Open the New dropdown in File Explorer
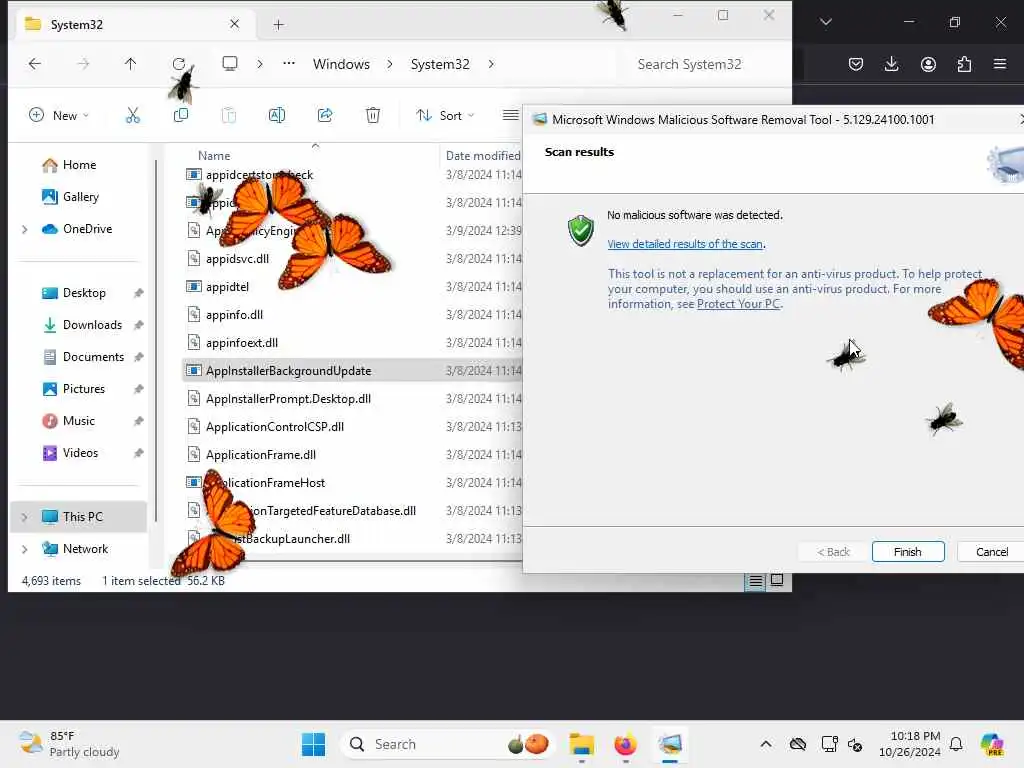The width and height of the screenshot is (1024, 768). click(x=59, y=116)
